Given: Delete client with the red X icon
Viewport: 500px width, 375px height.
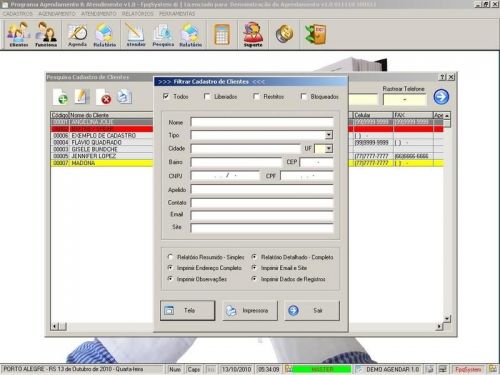Looking at the screenshot, I should 104,97.
